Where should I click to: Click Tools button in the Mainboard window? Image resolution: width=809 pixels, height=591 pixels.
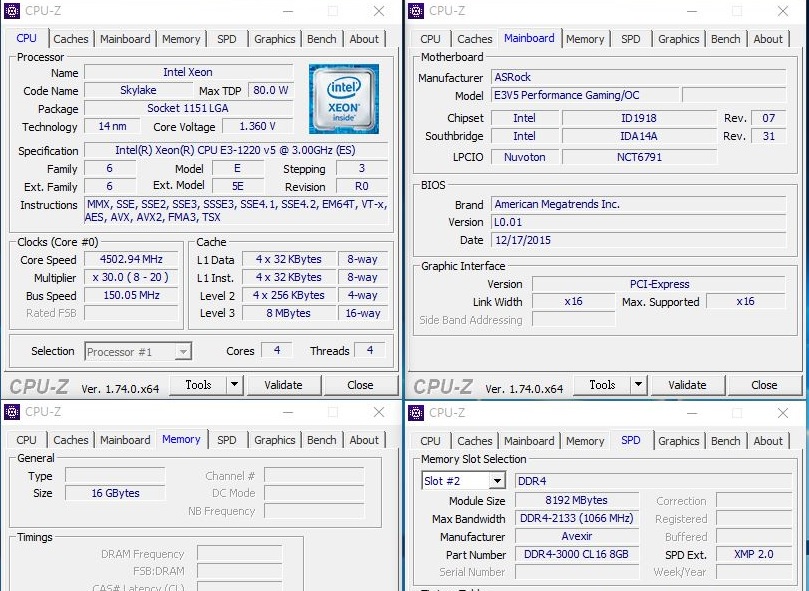602,385
